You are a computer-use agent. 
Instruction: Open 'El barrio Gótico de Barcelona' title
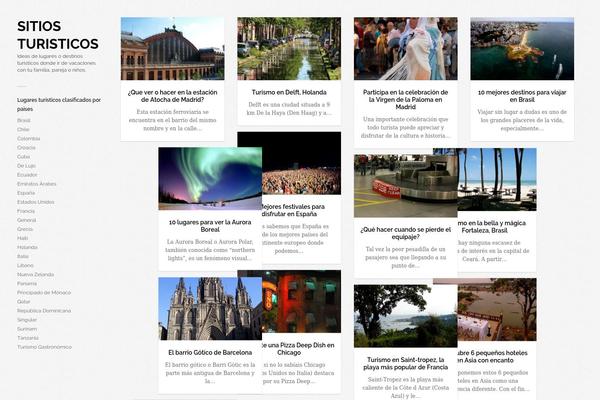(210, 353)
